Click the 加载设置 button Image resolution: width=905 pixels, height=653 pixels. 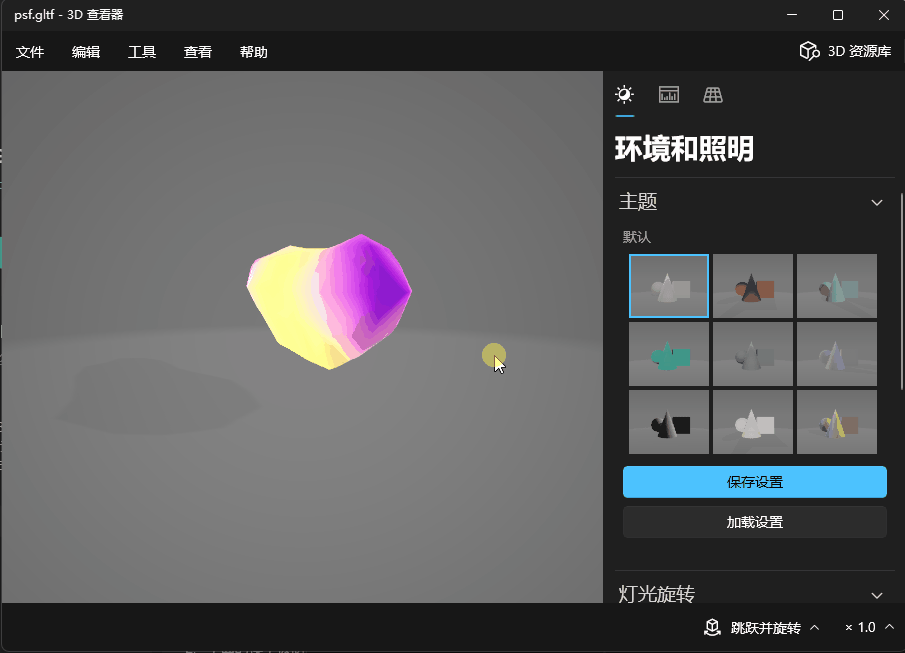pos(754,522)
